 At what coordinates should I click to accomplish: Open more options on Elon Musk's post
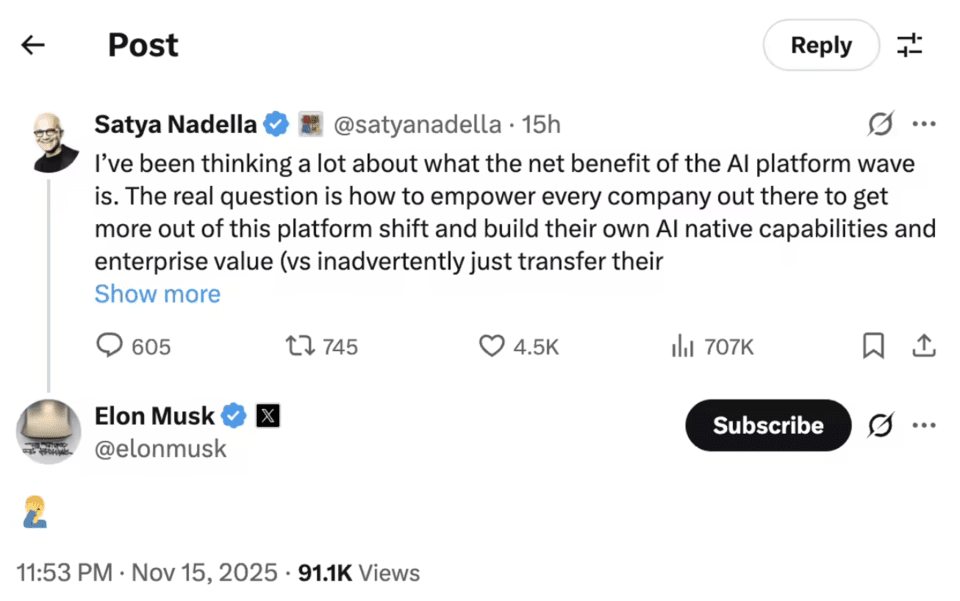[x=924, y=425]
